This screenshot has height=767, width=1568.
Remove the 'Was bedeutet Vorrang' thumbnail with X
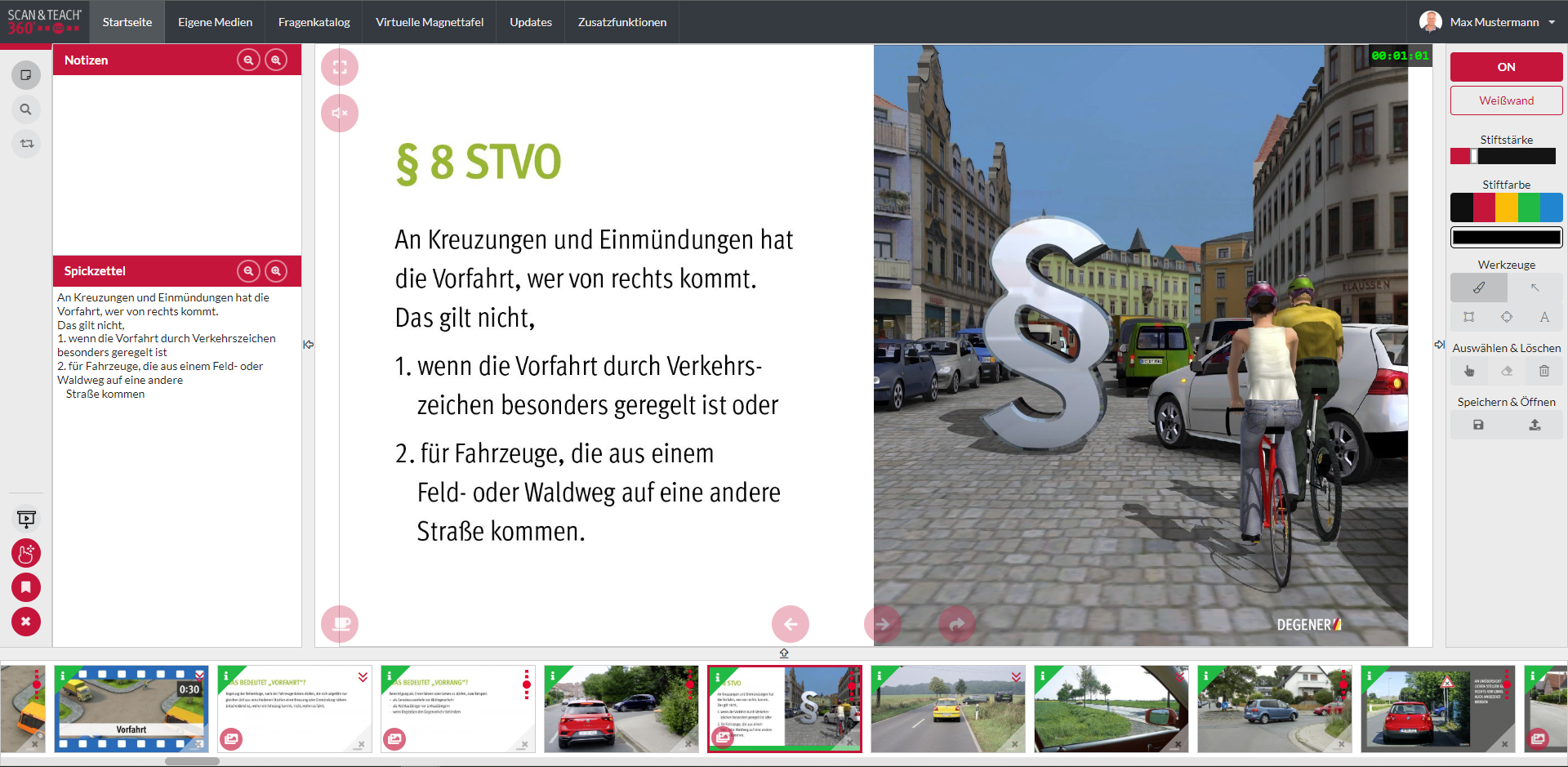[x=524, y=744]
